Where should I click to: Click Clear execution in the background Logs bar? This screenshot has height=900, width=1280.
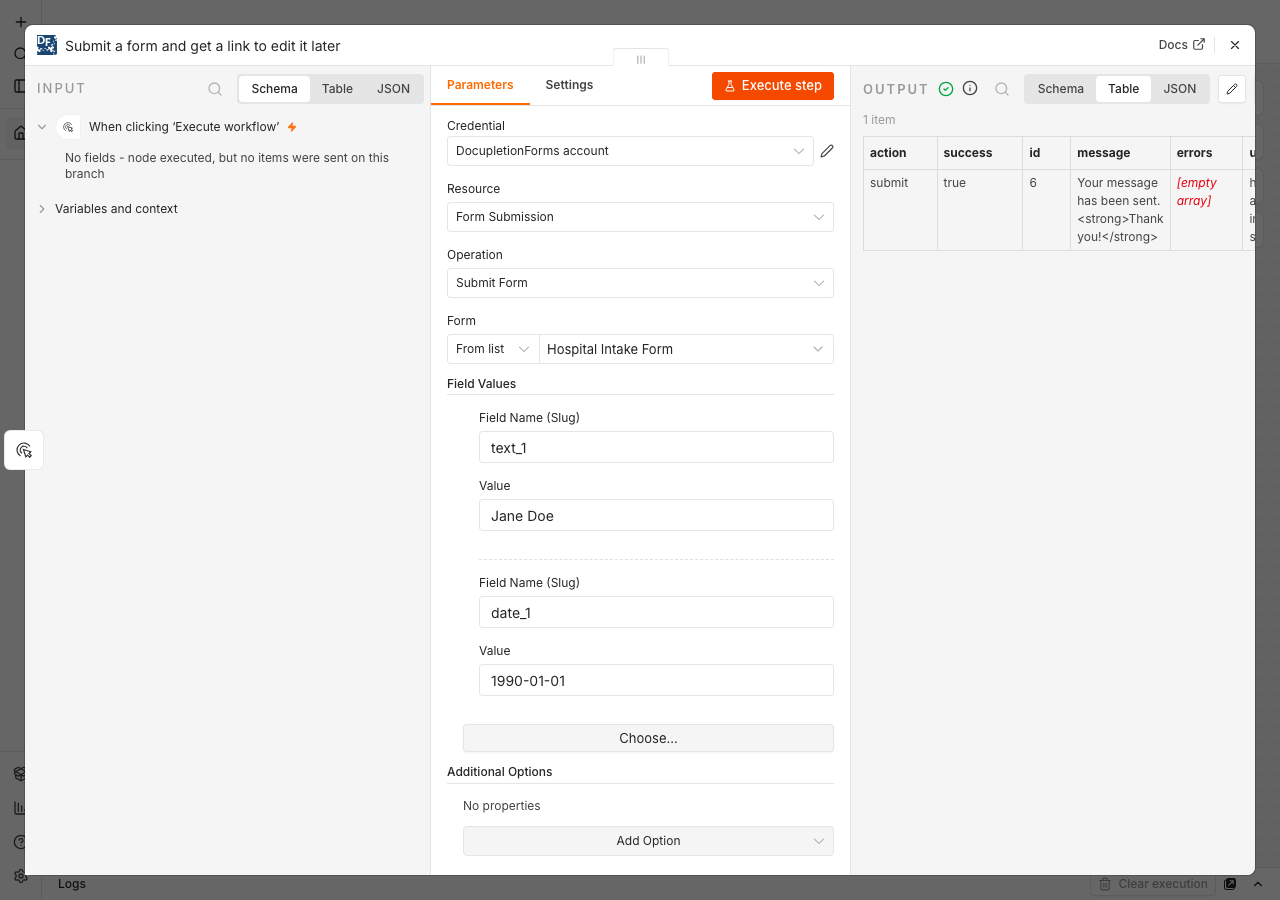pyautogui.click(x=1153, y=884)
